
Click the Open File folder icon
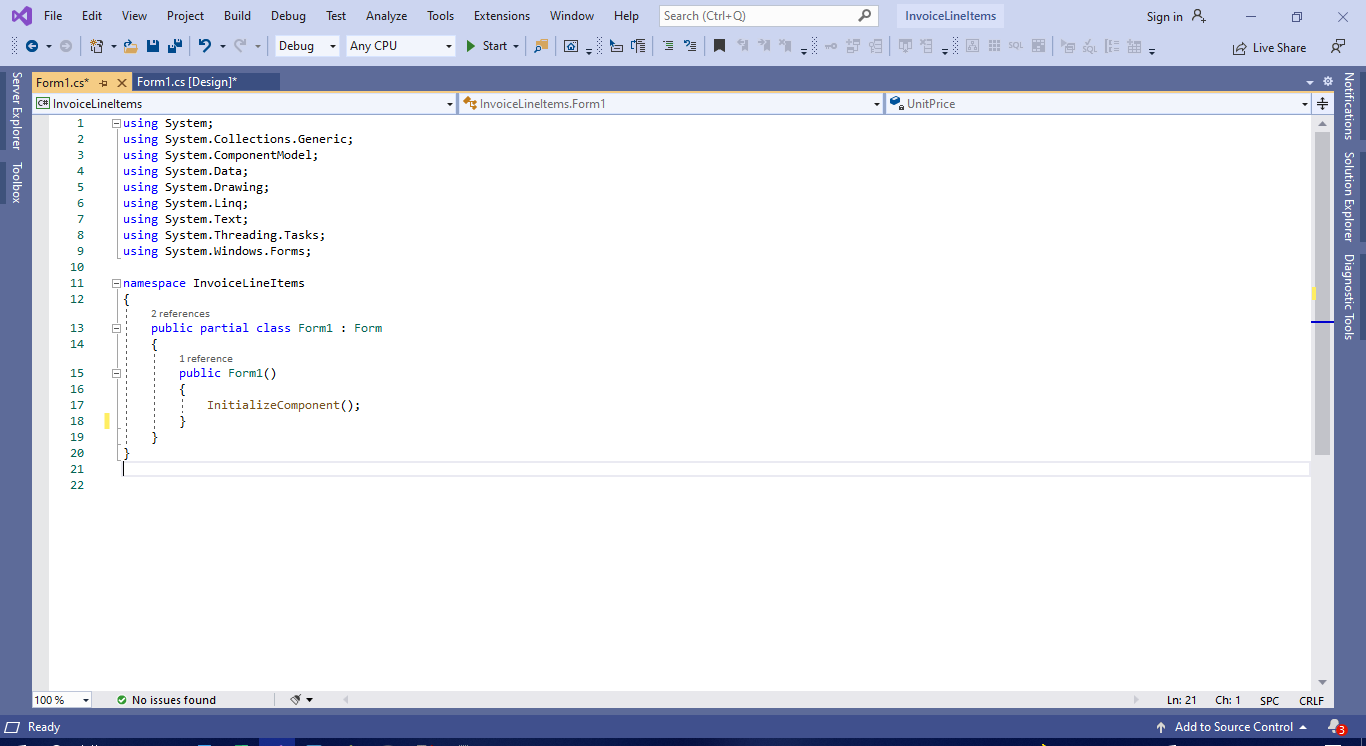point(132,46)
